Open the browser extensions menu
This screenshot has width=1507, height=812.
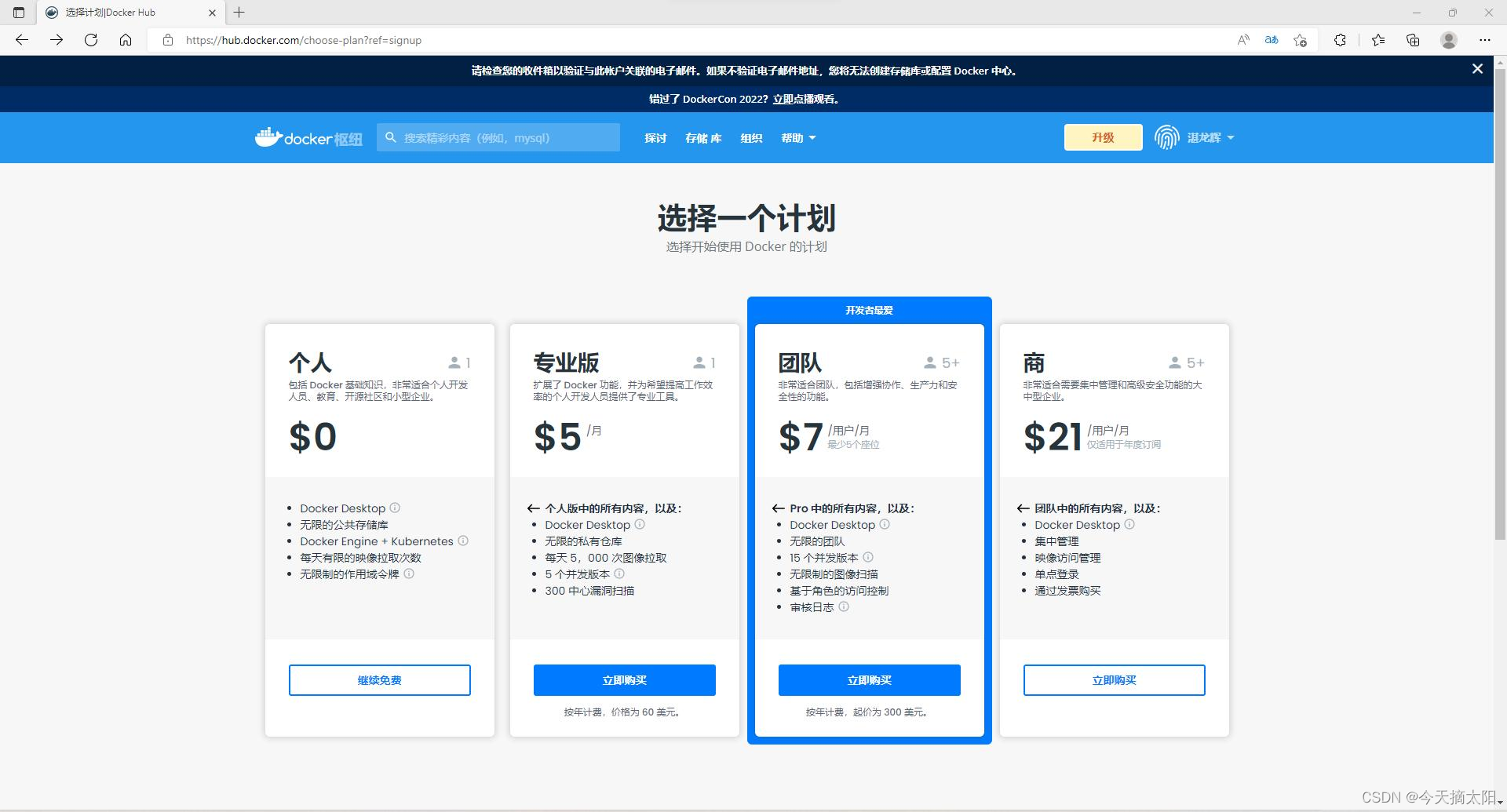(1340, 40)
